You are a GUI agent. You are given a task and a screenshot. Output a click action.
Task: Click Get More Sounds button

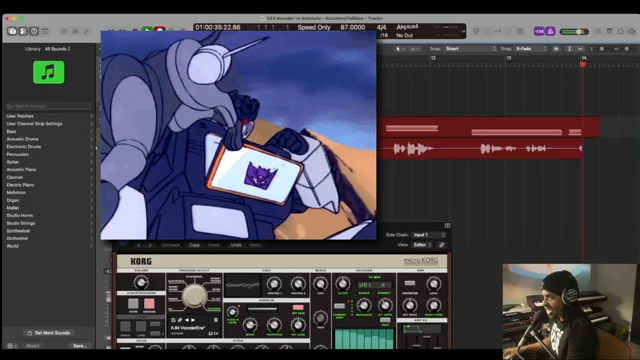click(x=49, y=333)
